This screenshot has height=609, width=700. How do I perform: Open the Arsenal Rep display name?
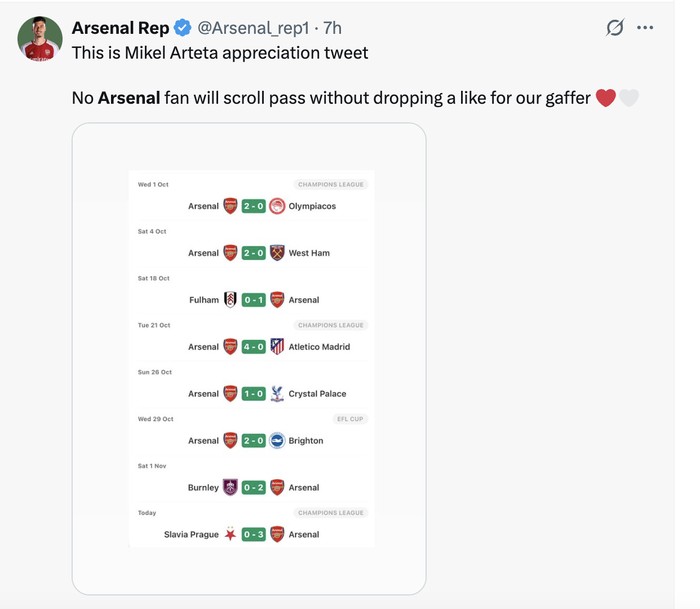[x=120, y=28]
